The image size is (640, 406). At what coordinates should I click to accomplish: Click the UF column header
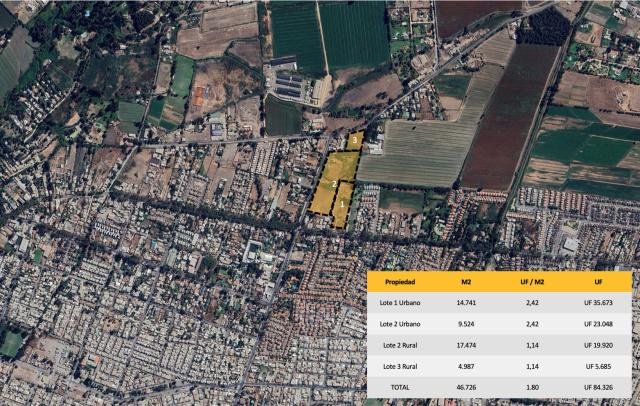598,282
